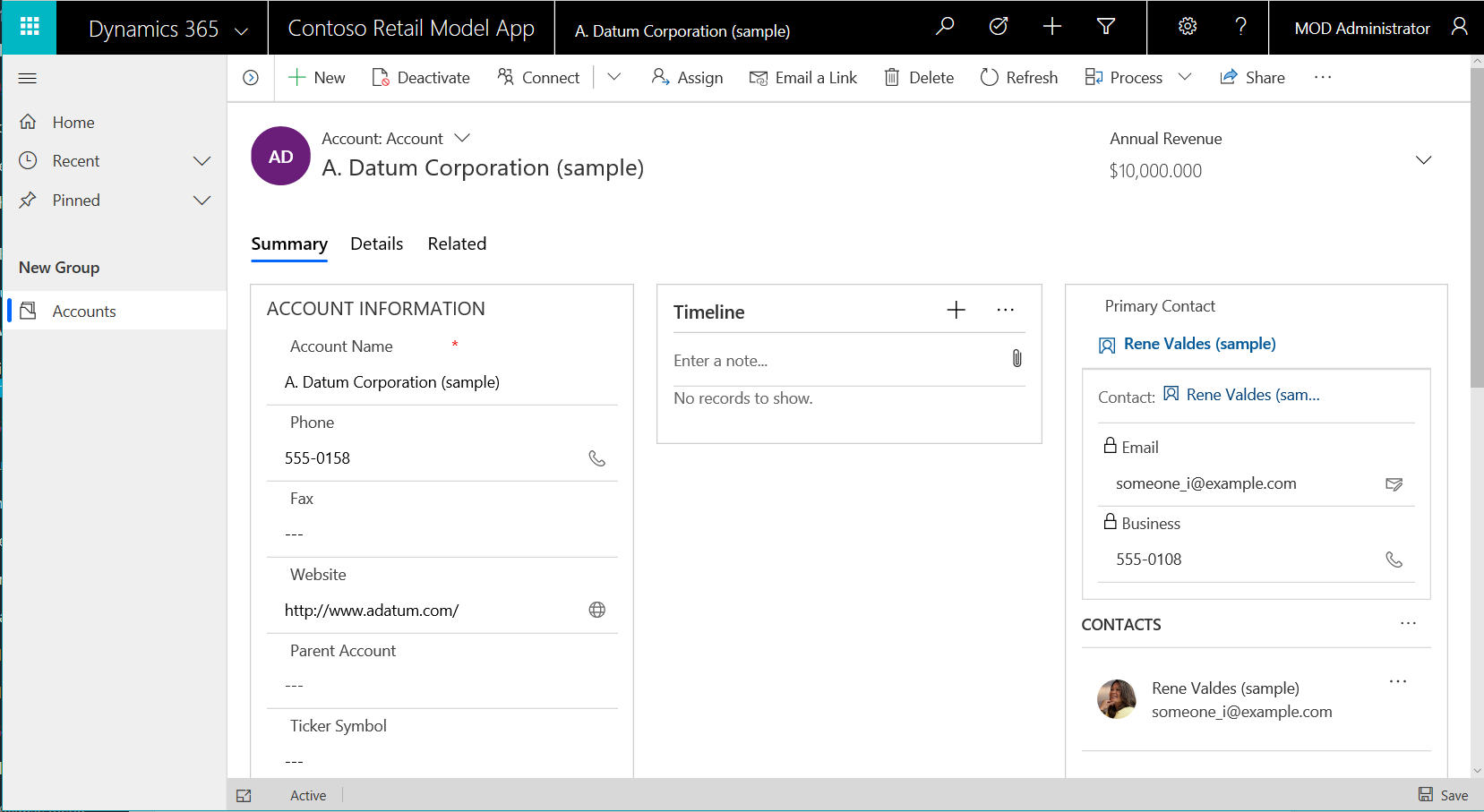Attach a file using the paperclip icon
Image resolution: width=1484 pixels, height=812 pixels.
1016,359
